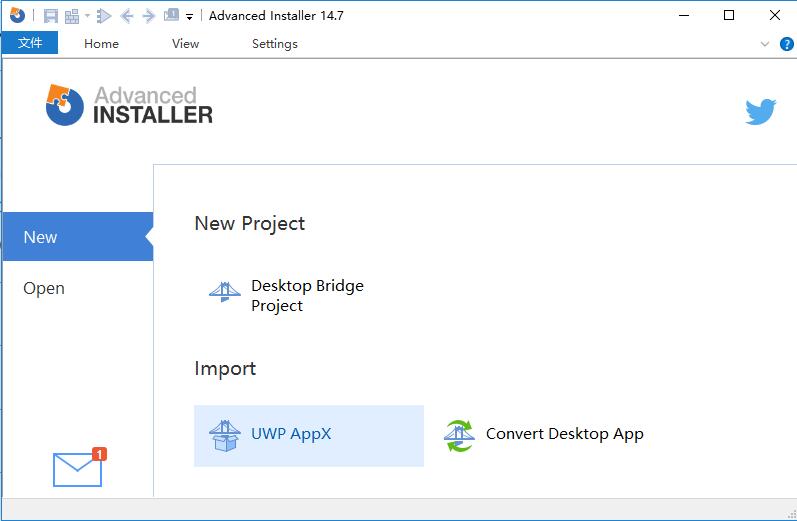797x521 pixels.
Task: Click the numbered pages icon in quick access toolbar
Action: [x=171, y=15]
